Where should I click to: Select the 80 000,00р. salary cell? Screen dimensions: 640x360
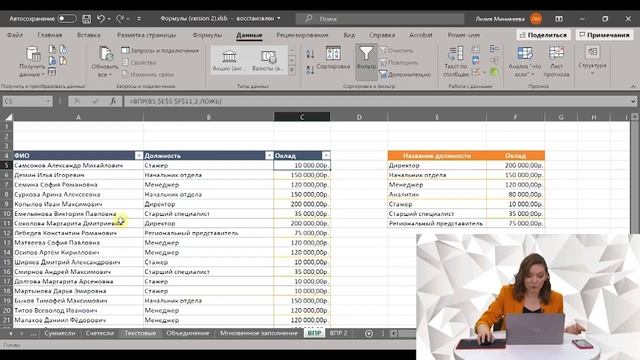[516, 194]
